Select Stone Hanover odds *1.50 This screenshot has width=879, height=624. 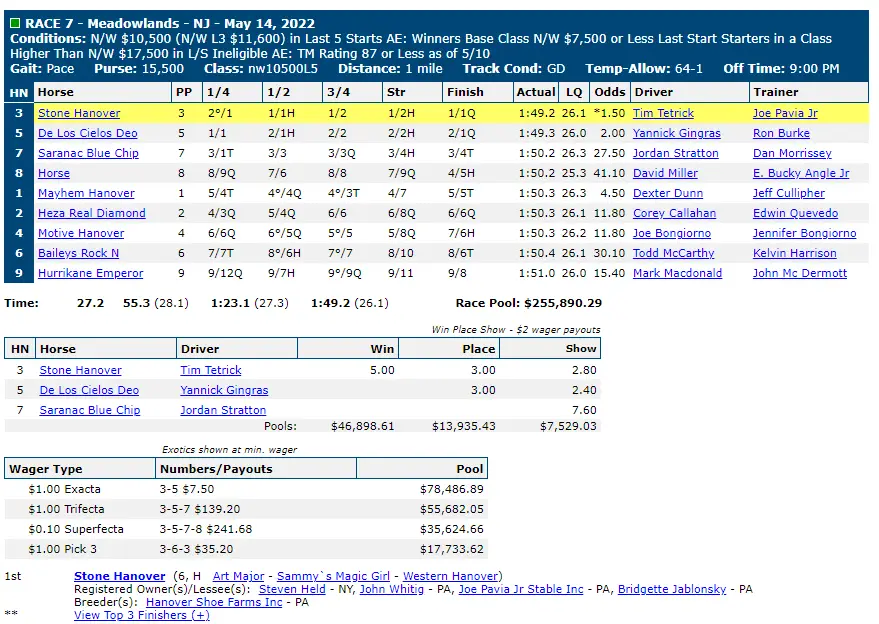click(x=610, y=113)
